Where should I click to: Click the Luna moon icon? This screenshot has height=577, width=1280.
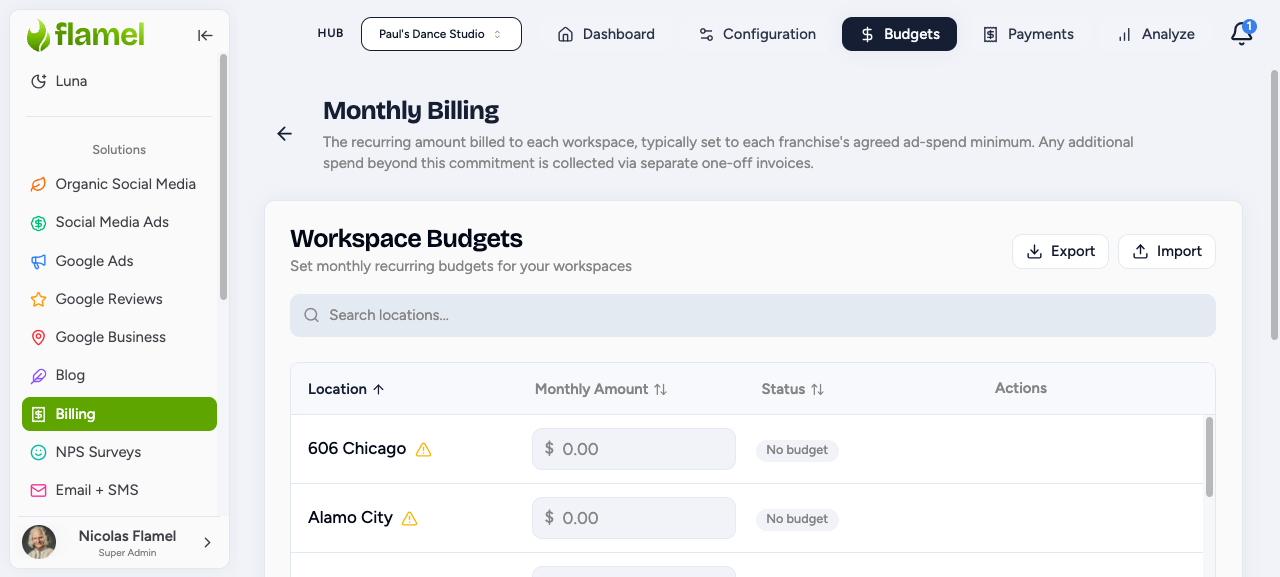(x=39, y=81)
